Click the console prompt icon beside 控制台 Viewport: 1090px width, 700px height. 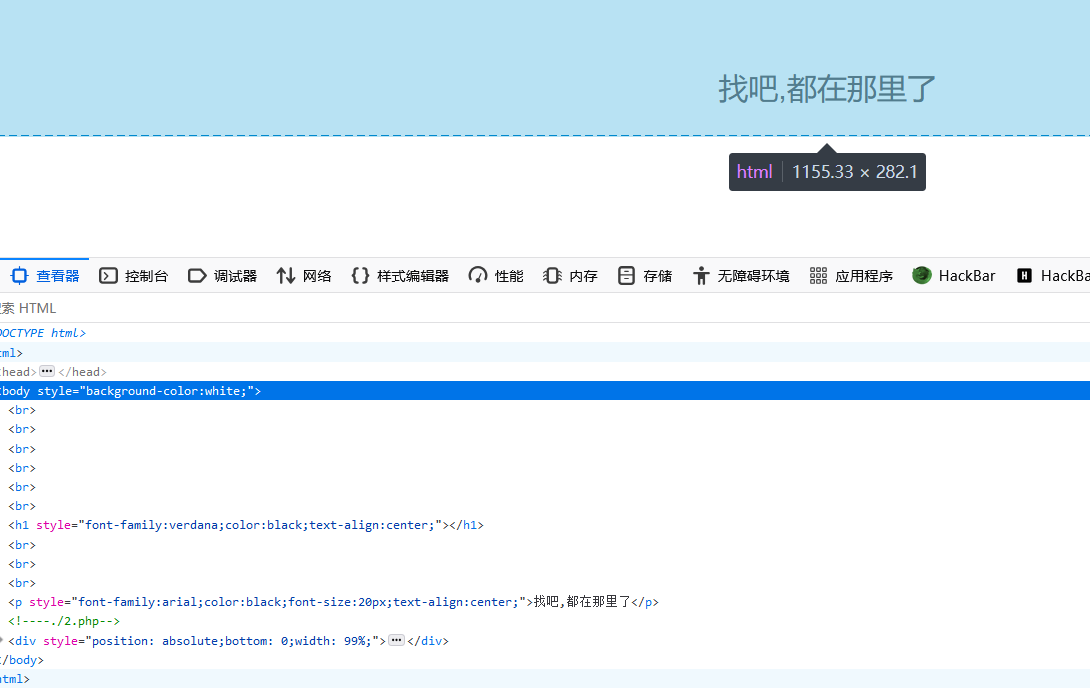tap(108, 276)
